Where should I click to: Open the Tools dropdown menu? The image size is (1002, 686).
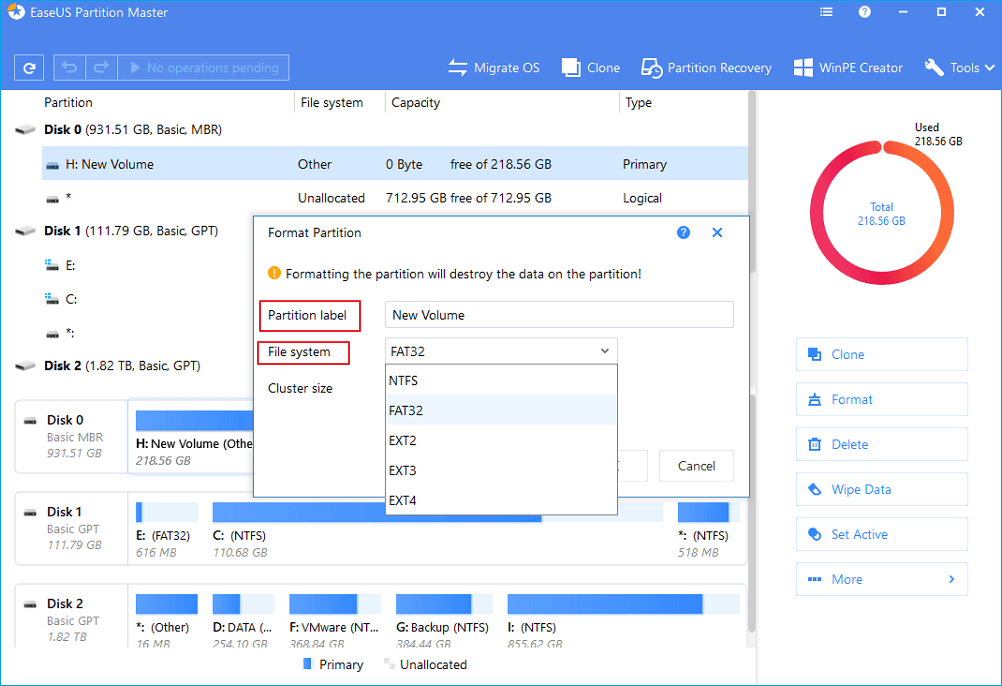pos(957,68)
